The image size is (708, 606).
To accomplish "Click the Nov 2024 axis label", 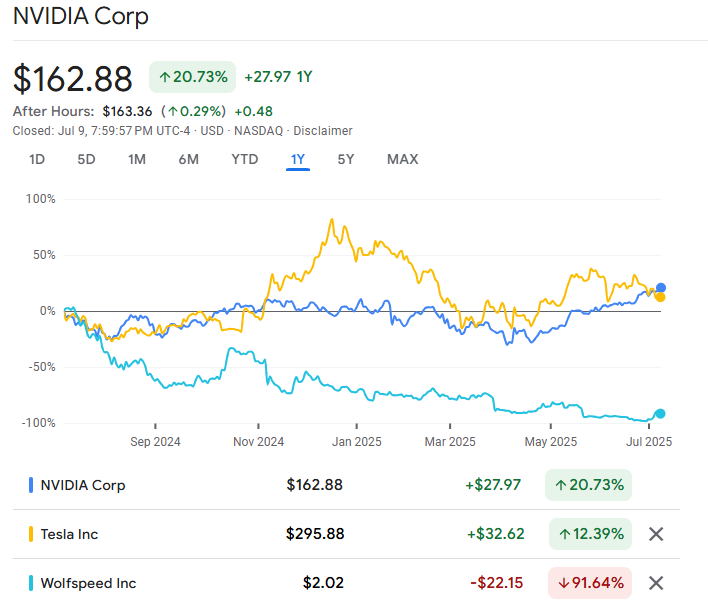I will [258, 442].
